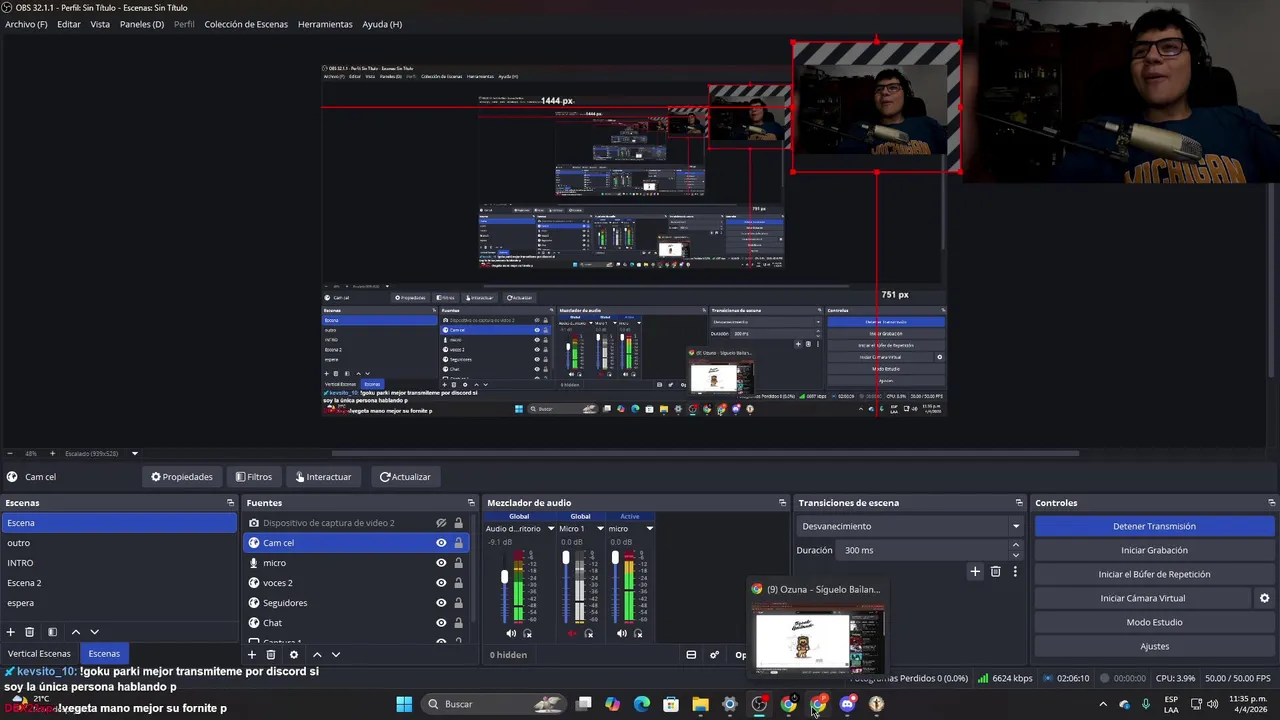Open the Micro 1 mixer channel dropdown
1280x720 pixels.
coord(600,529)
